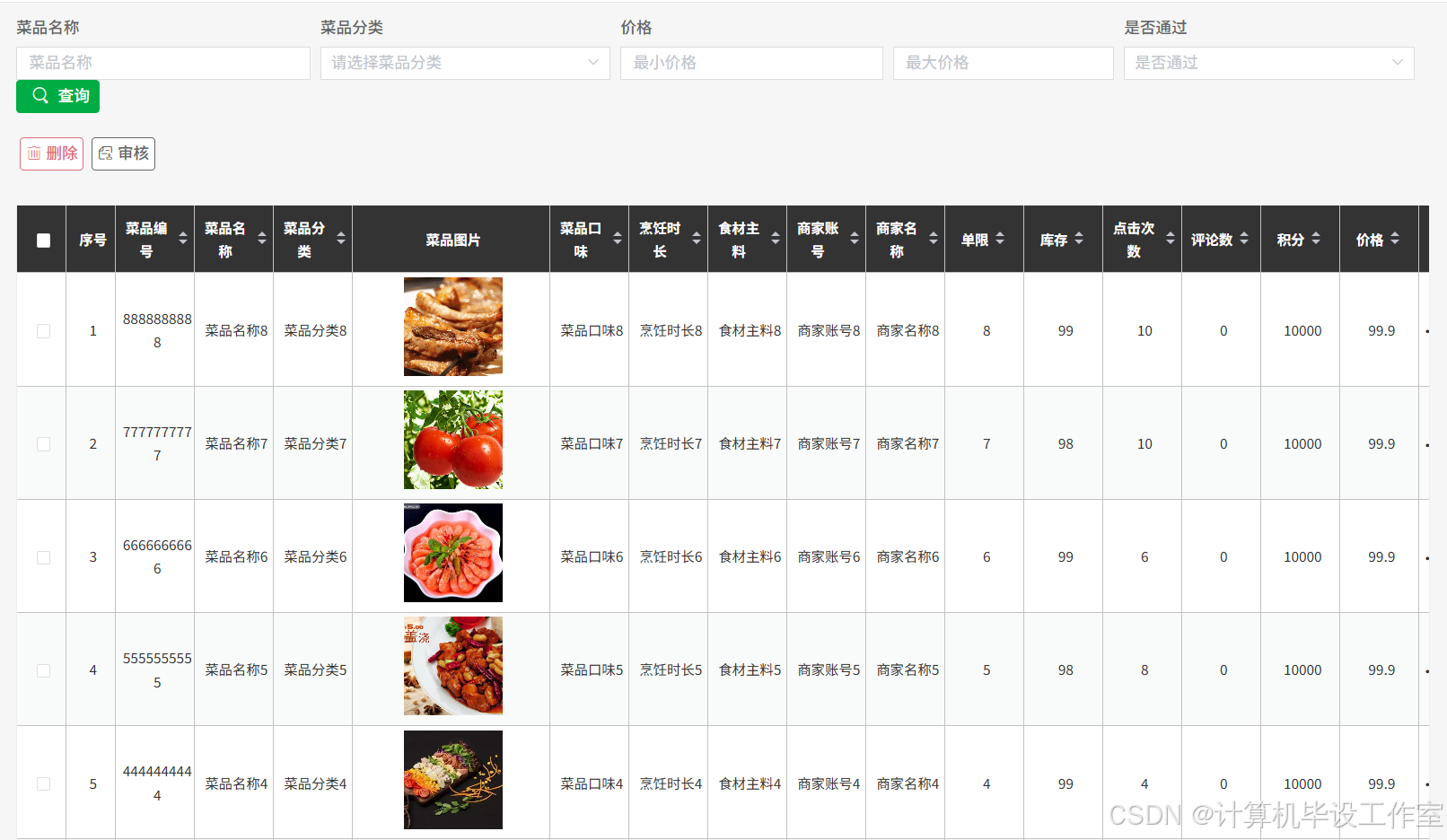Click the 菜品图片 column header
The width and height of the screenshot is (1447, 840).
pos(452,241)
